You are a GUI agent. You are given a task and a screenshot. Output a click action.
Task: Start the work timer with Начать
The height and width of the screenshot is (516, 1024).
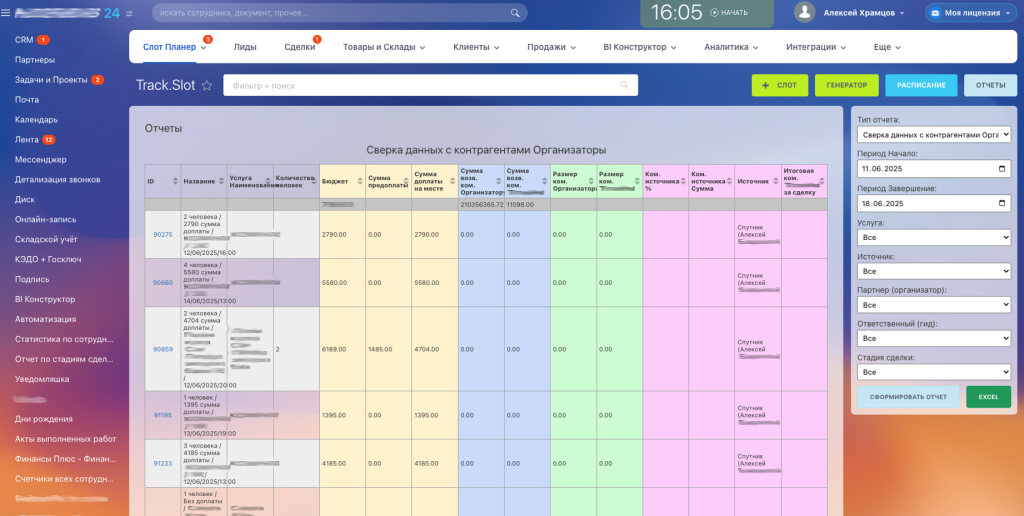tap(729, 13)
